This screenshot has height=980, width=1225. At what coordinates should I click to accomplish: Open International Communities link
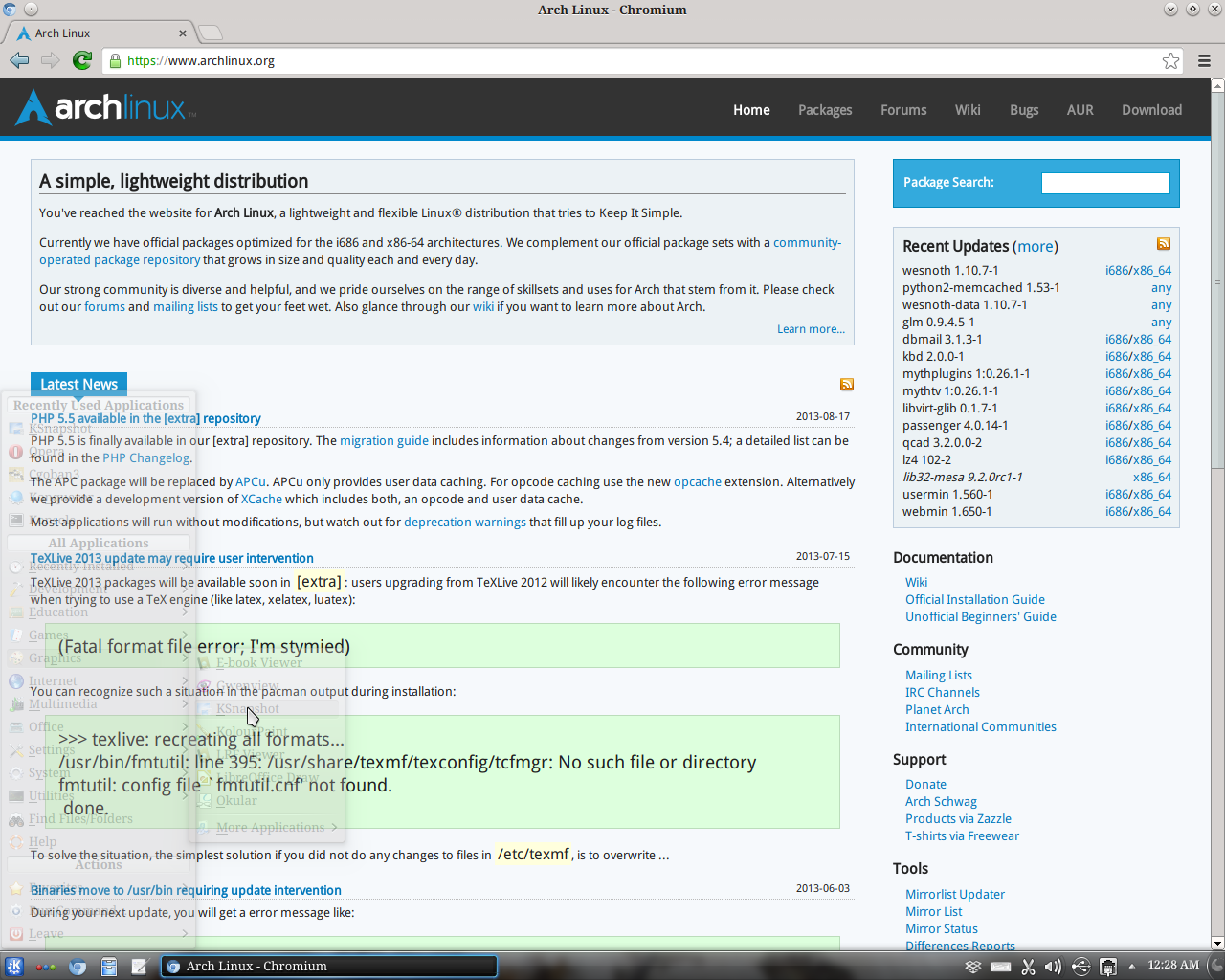tap(981, 727)
